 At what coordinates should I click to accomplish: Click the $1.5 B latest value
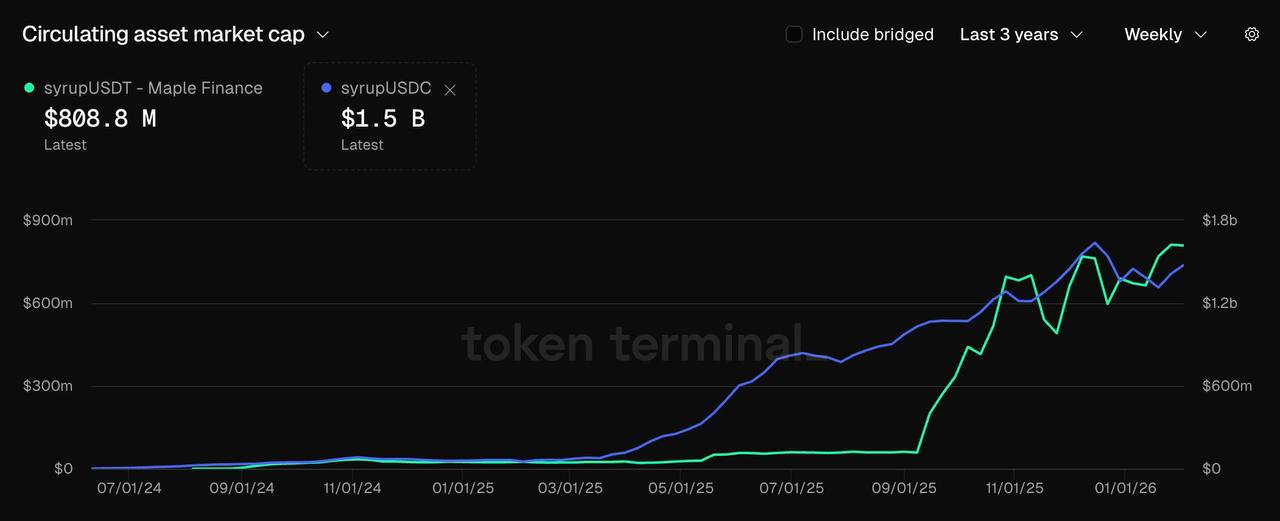(383, 119)
